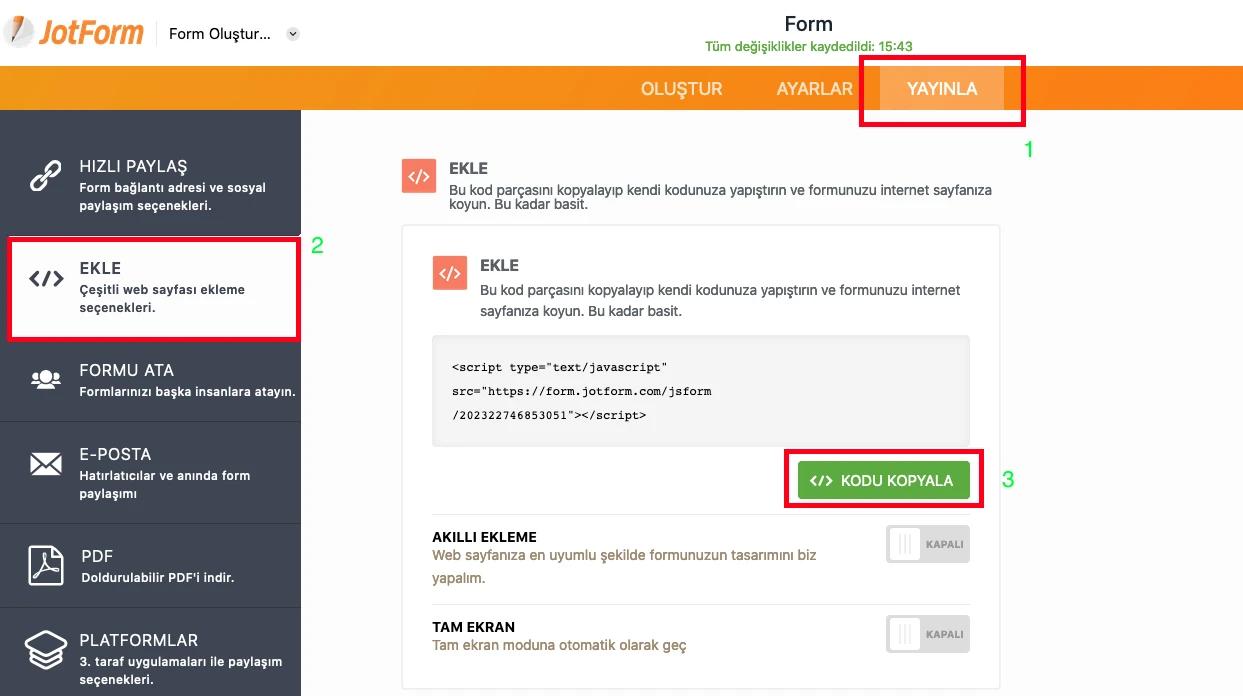The image size is (1243, 696).
Task: Click the envelope icon for E-Posta
Action: (x=46, y=464)
